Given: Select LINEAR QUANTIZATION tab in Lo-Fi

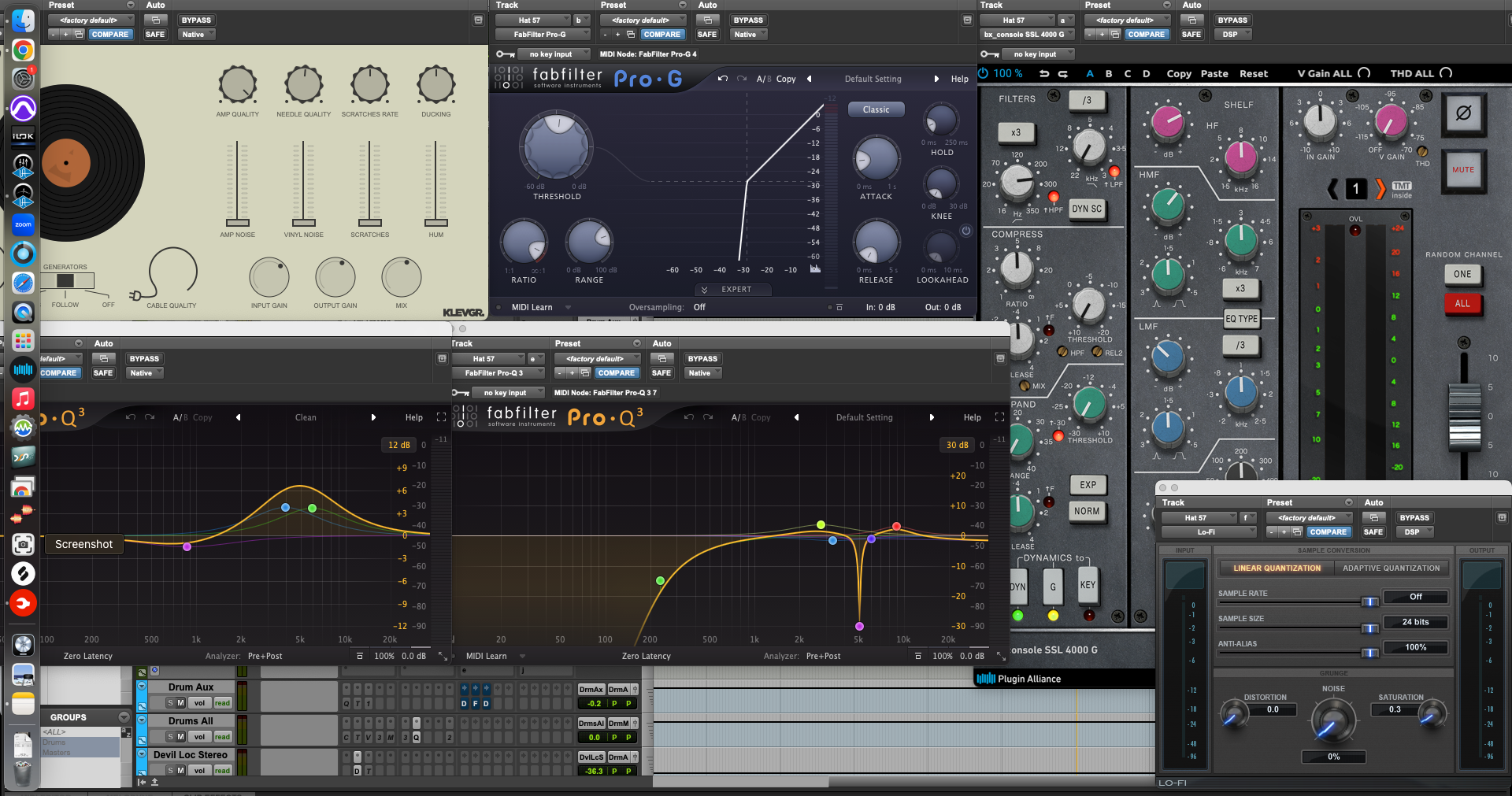Looking at the screenshot, I should pos(1277,568).
